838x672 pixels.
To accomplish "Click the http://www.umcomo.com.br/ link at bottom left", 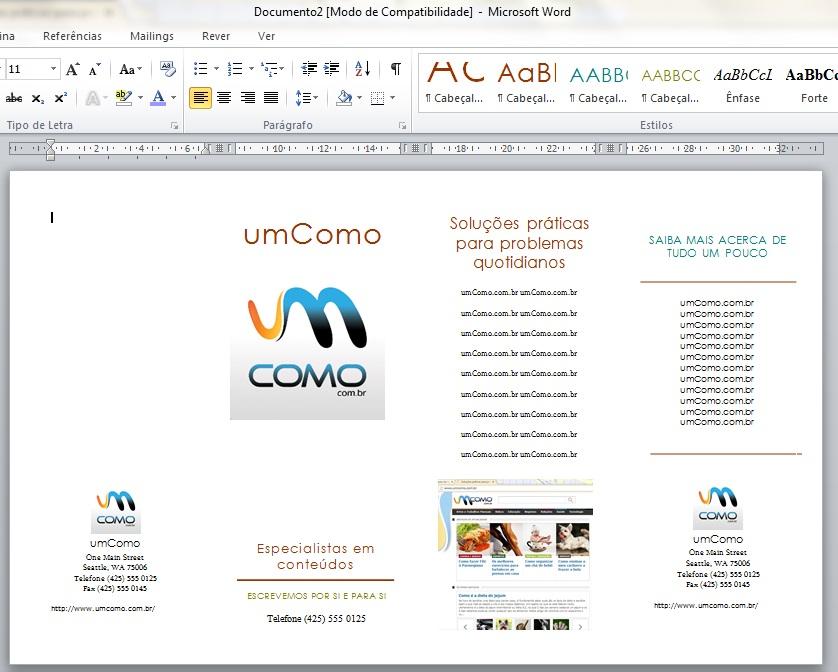I will (x=103, y=608).
